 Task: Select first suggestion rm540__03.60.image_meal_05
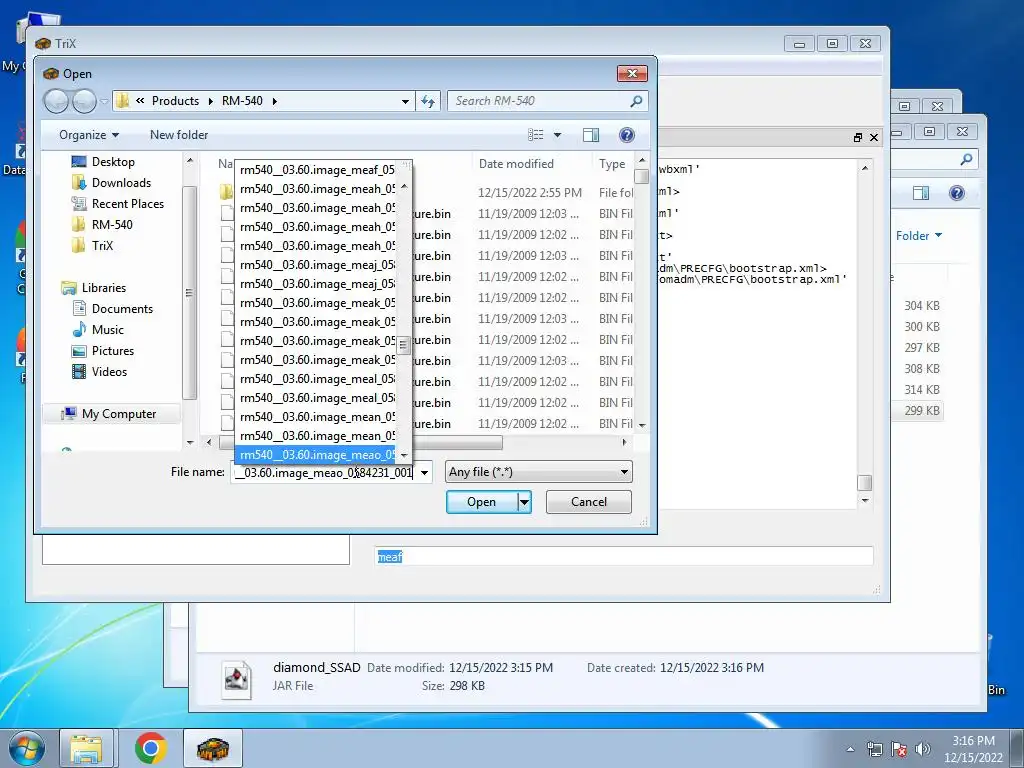(x=317, y=379)
